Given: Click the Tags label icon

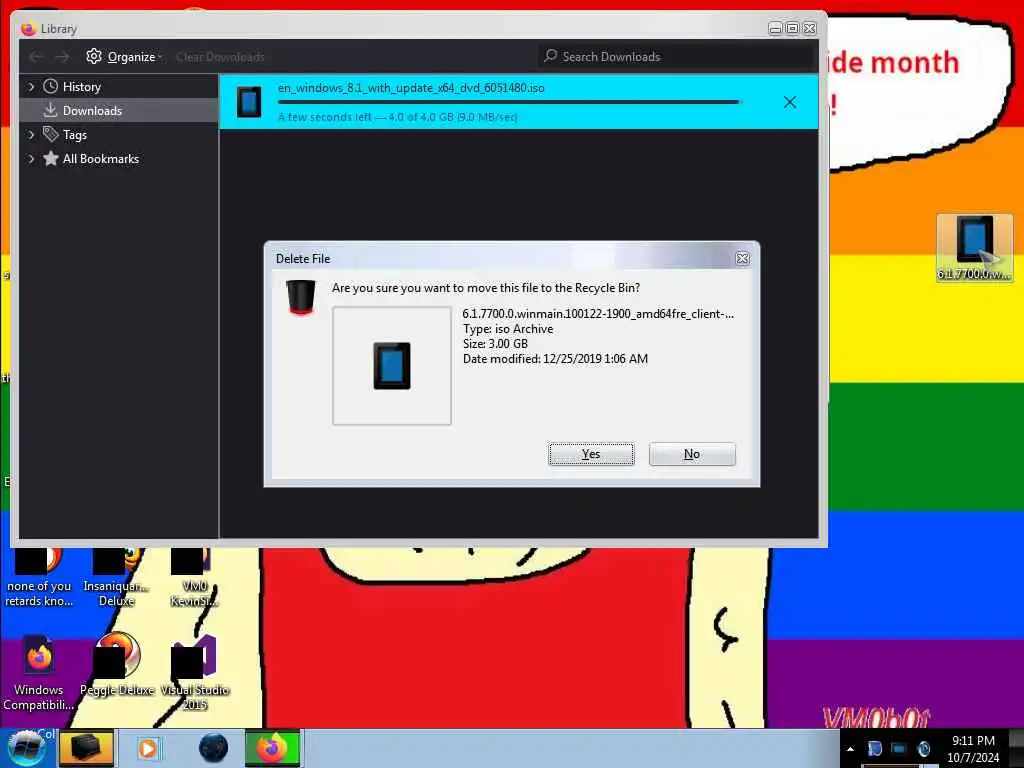Looking at the screenshot, I should coord(50,135).
